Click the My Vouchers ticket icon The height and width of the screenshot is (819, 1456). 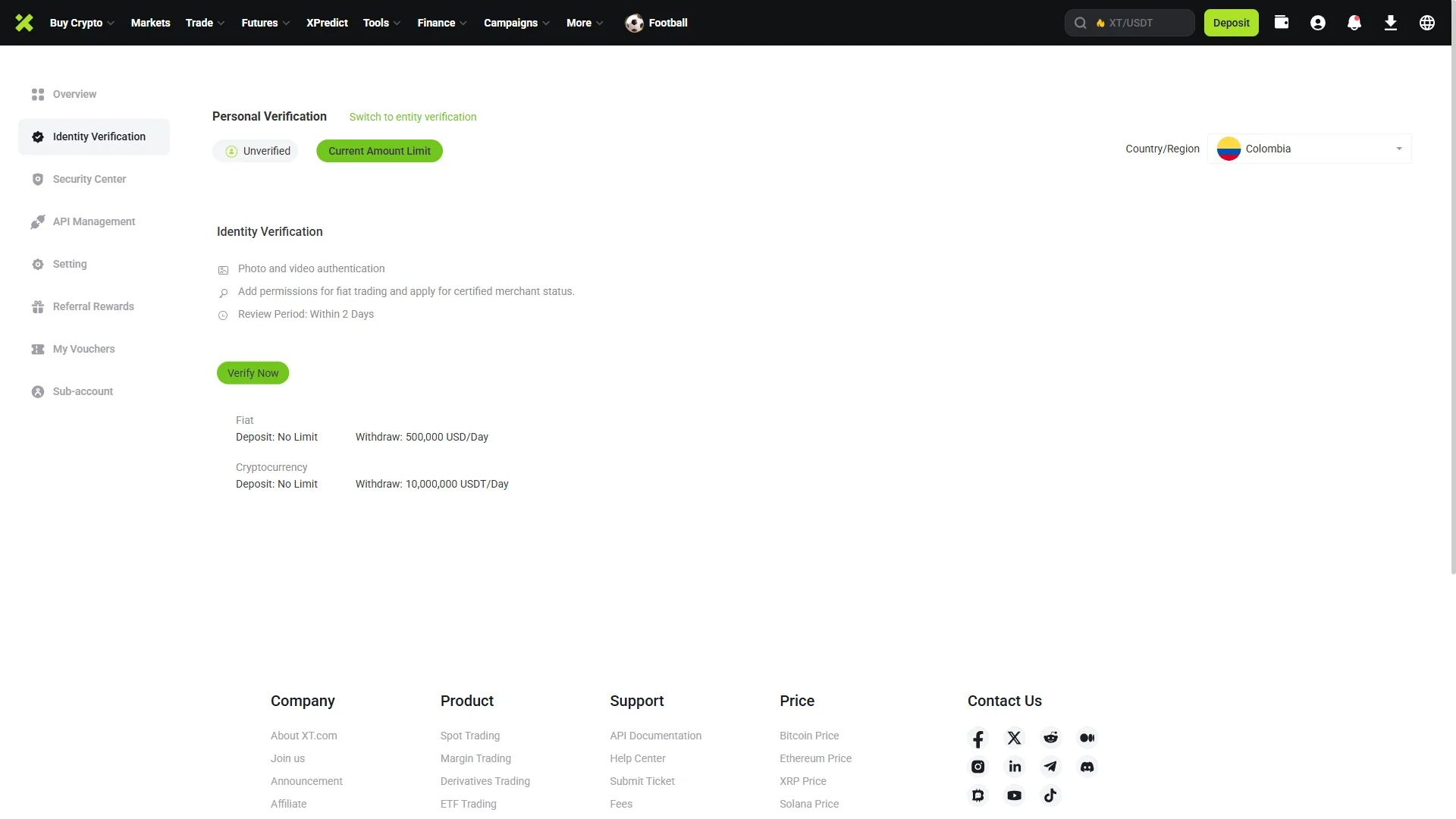click(x=38, y=349)
